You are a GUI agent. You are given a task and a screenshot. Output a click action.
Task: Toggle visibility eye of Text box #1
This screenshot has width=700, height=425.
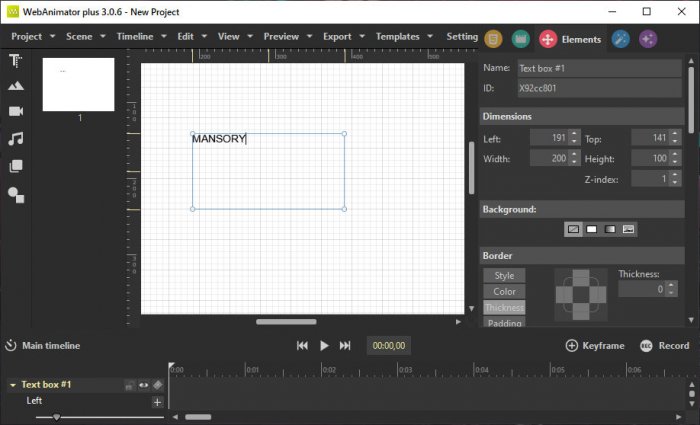click(x=143, y=385)
